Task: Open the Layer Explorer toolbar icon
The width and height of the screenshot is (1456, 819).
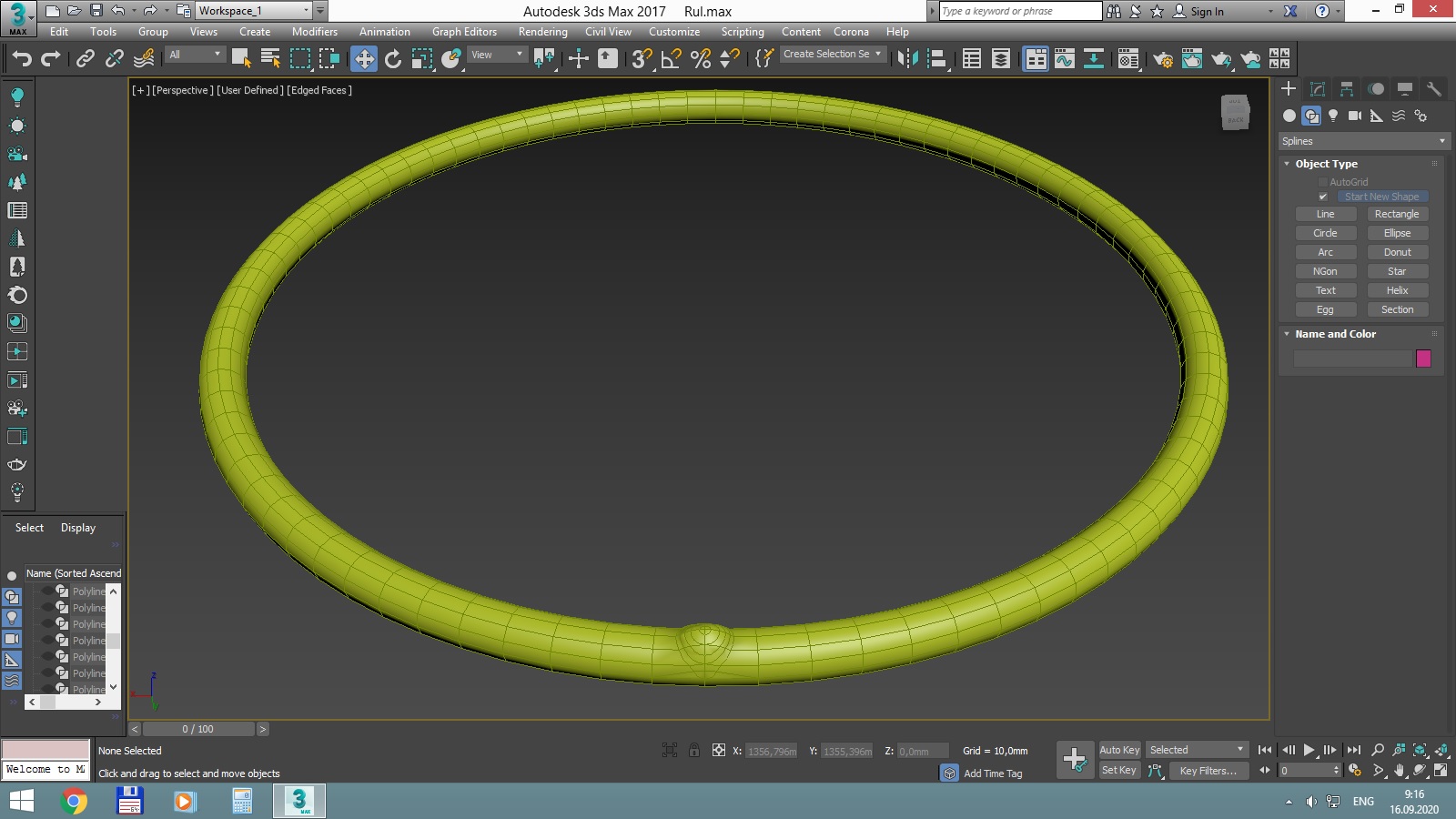Action: (x=1001, y=59)
